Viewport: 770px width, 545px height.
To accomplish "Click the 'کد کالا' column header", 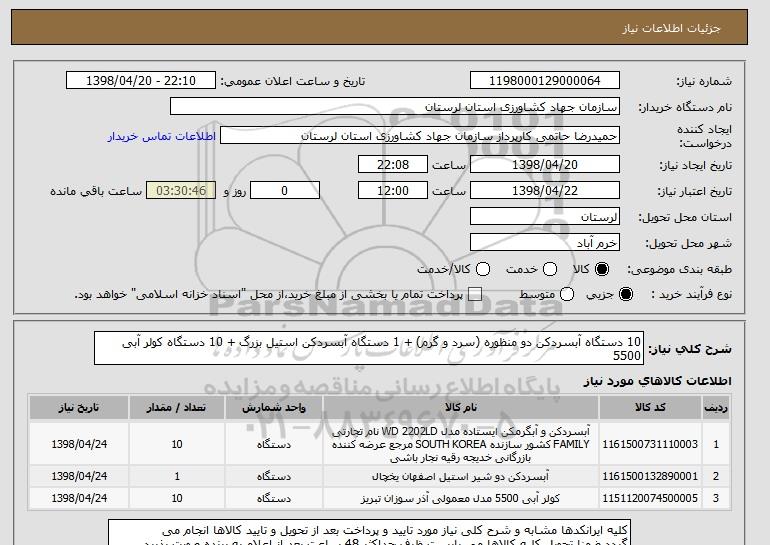I will click(650, 408).
